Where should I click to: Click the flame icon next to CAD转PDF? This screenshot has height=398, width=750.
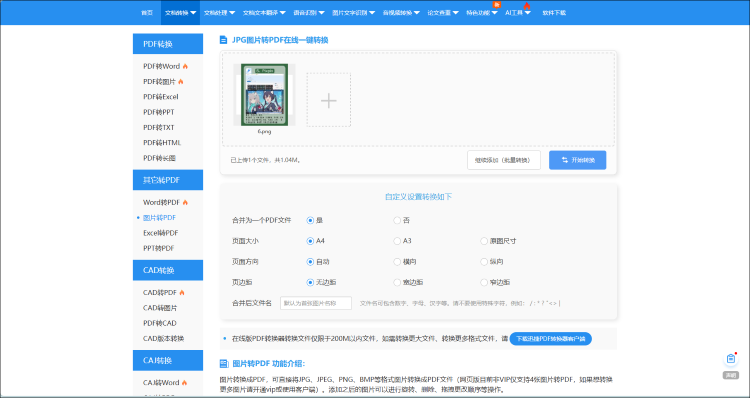coord(182,292)
